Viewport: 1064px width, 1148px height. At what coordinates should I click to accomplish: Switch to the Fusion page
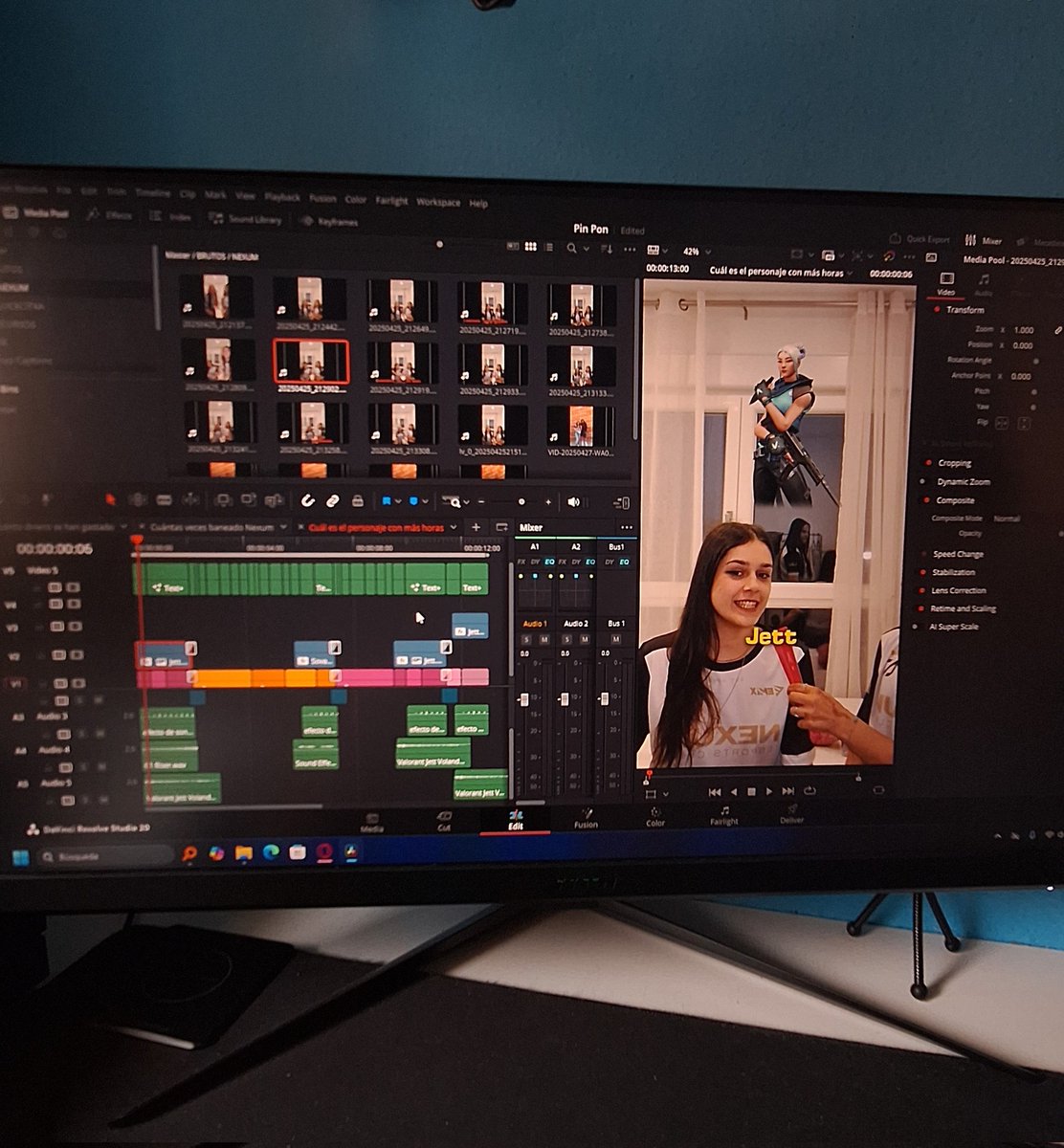point(586,820)
